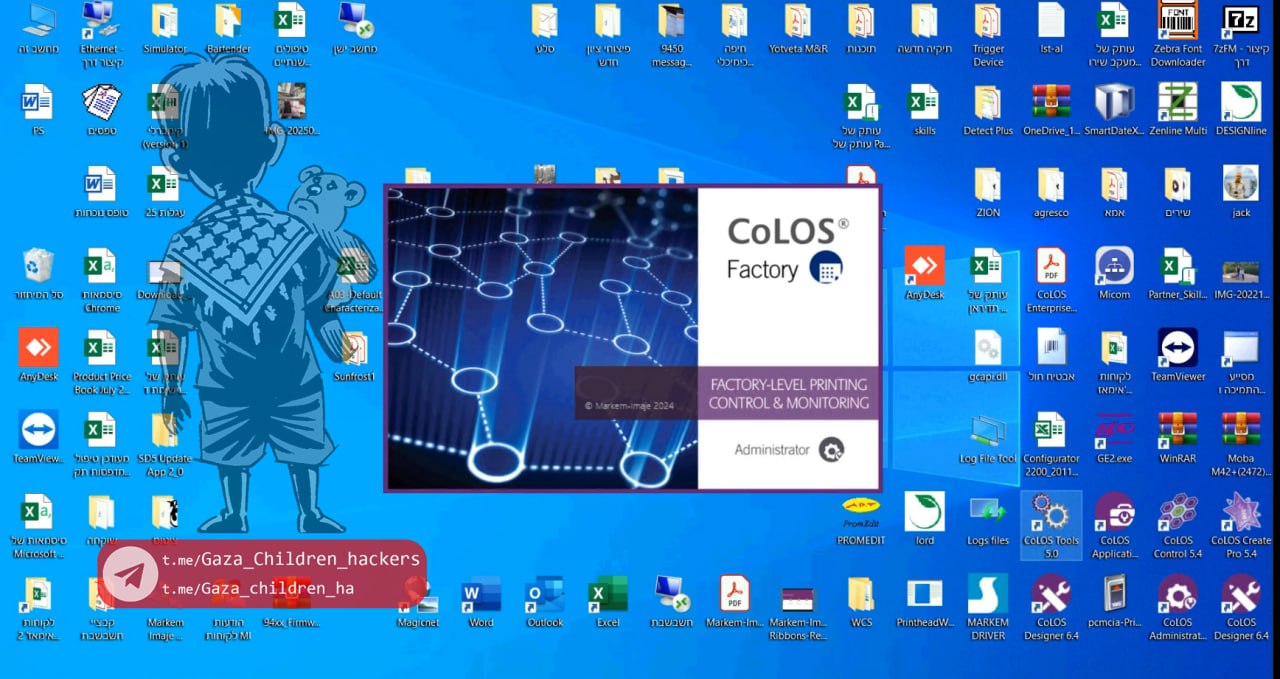Select the Zebra Font Downloader icon
Viewport: 1280px width, 679px height.
pos(1177,24)
